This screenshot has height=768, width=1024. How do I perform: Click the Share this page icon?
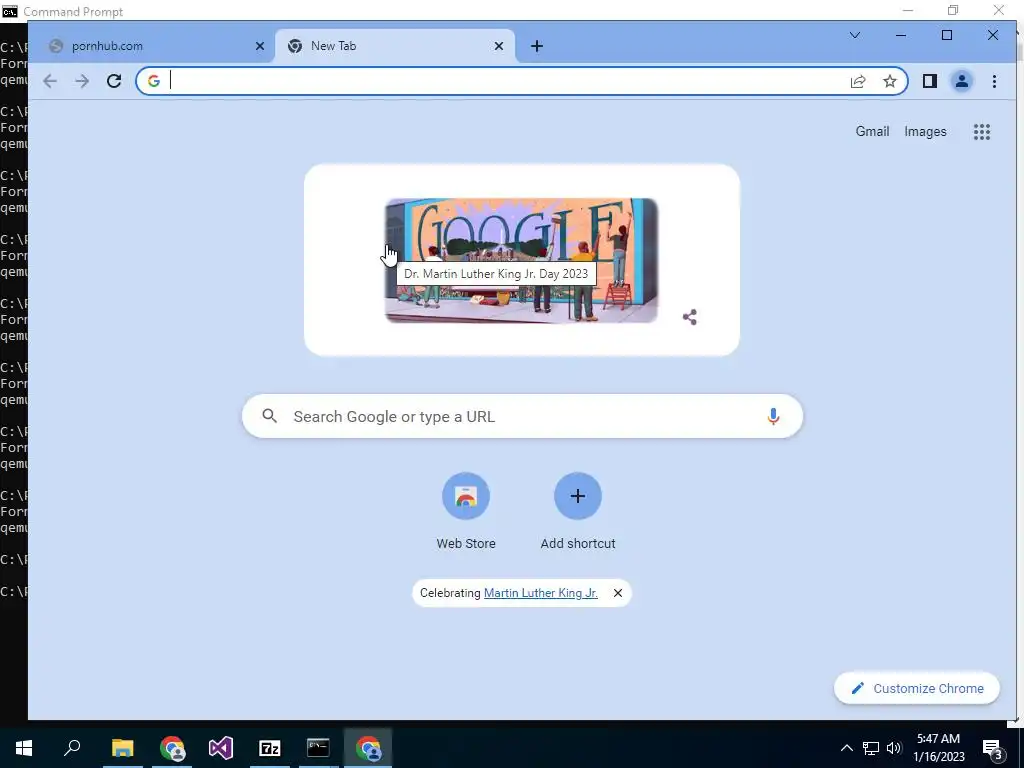(x=858, y=81)
